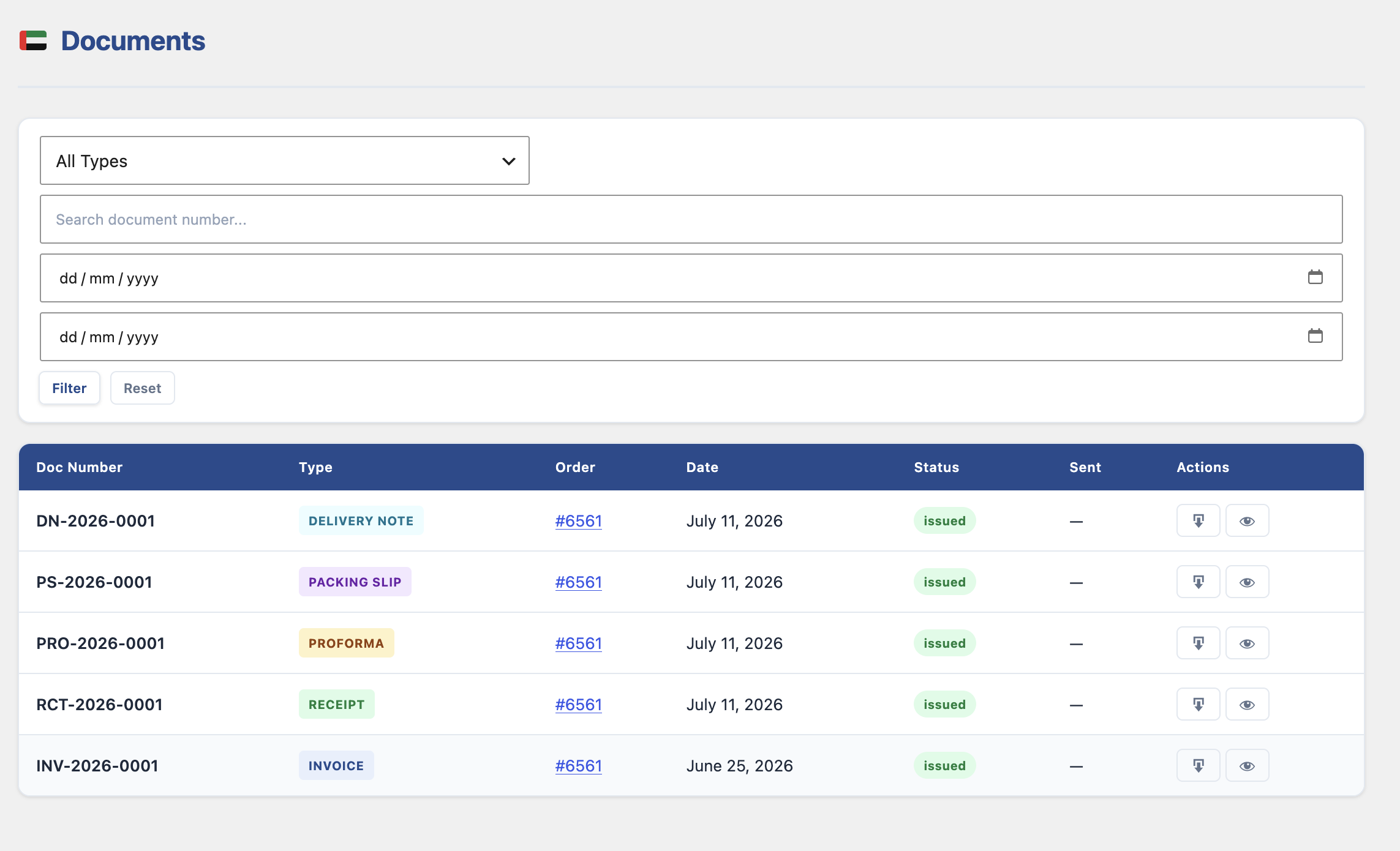The width and height of the screenshot is (1400, 851).
Task: View INV-2026-0001 with the eye icon
Action: click(1247, 765)
